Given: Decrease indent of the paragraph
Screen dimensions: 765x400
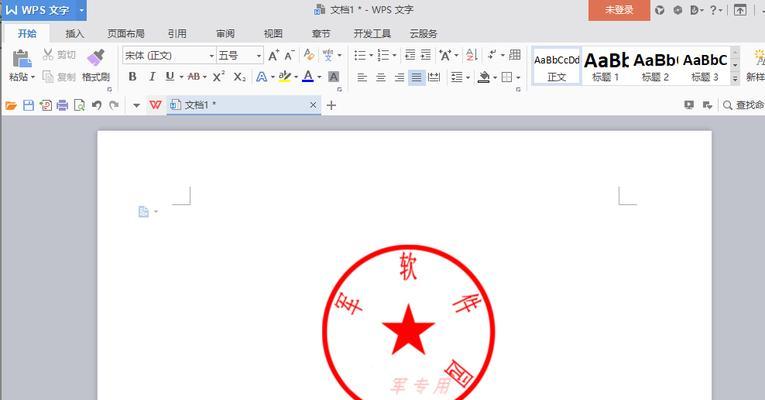Looking at the screenshot, I should (410, 55).
